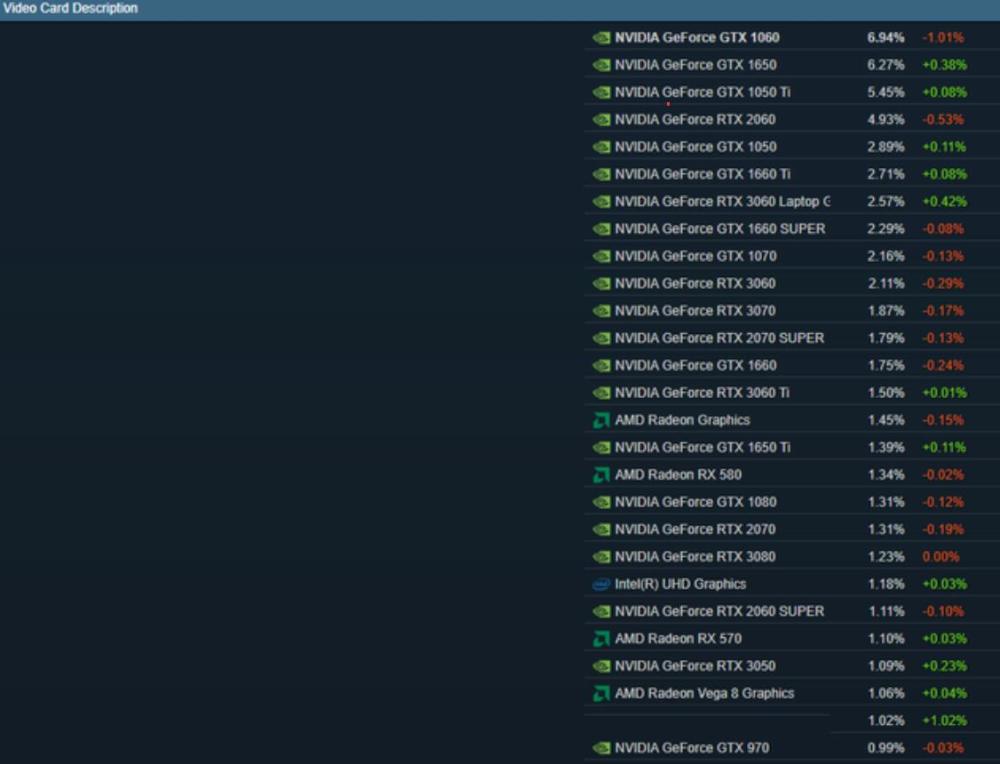Click the "NVIDIA GeForce RTX 2060" name
Viewport: 1000px width, 764px height.
(x=695, y=120)
